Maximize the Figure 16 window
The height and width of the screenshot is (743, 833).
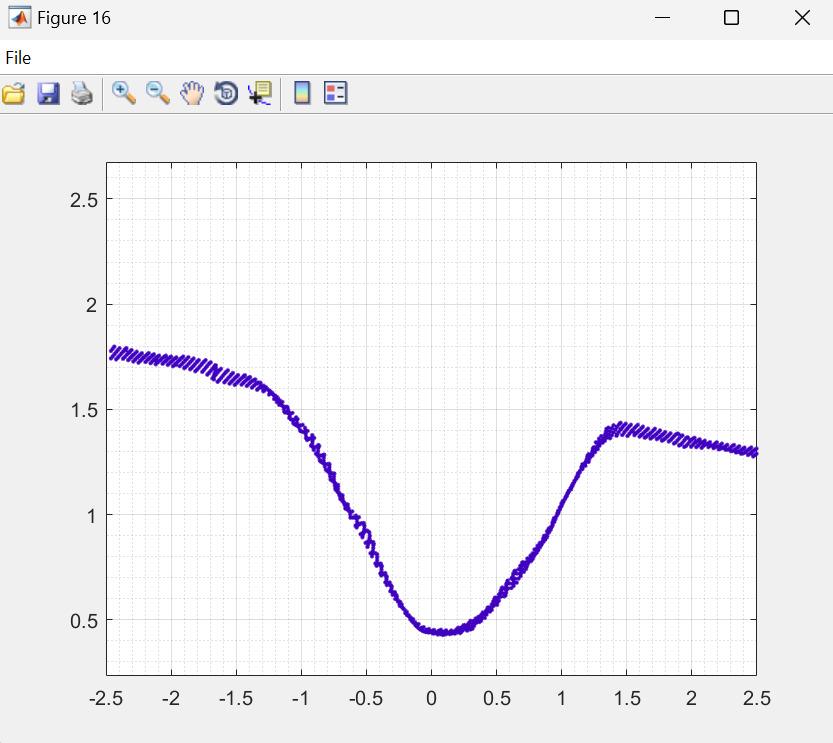732,18
